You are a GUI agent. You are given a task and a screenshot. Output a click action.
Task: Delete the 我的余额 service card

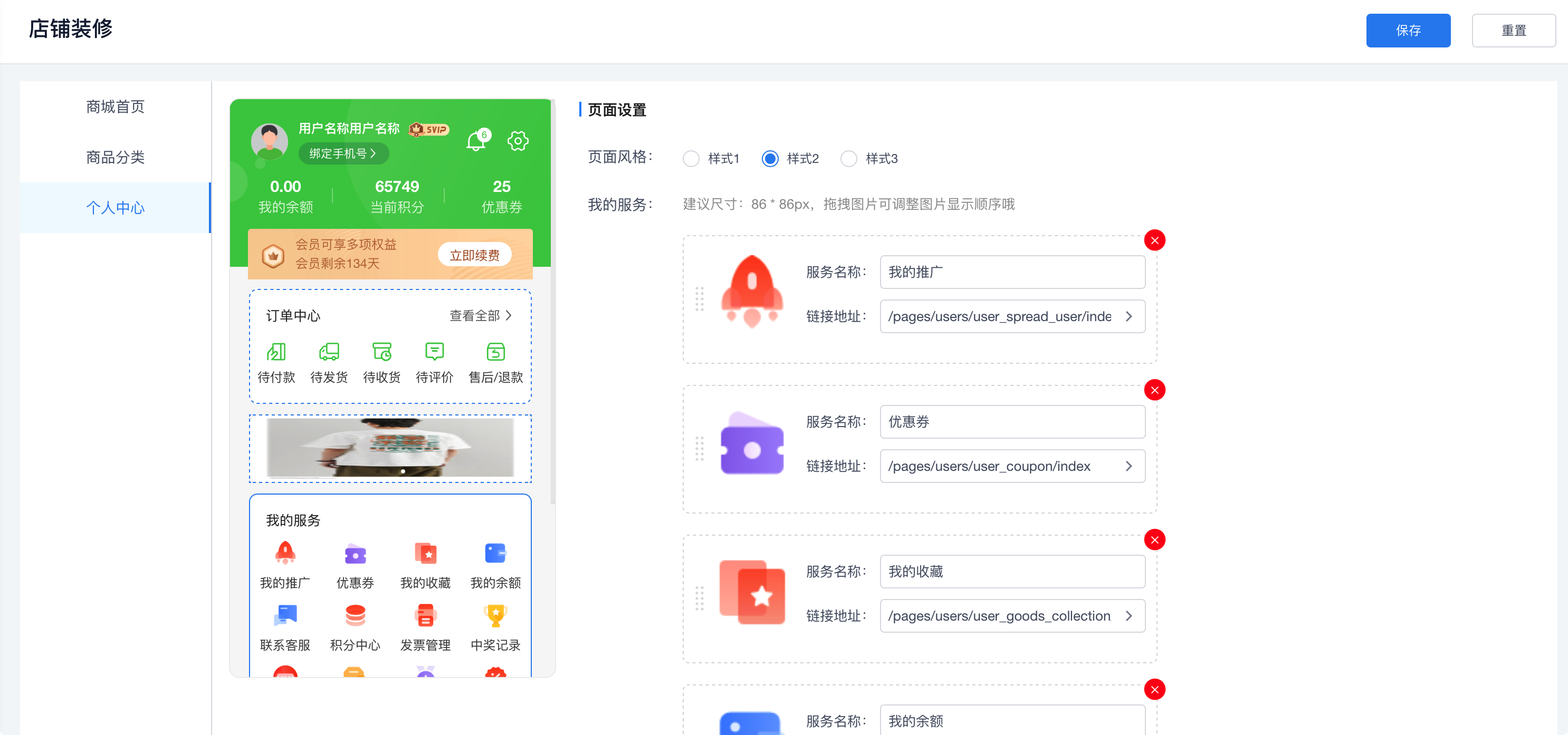click(1155, 689)
